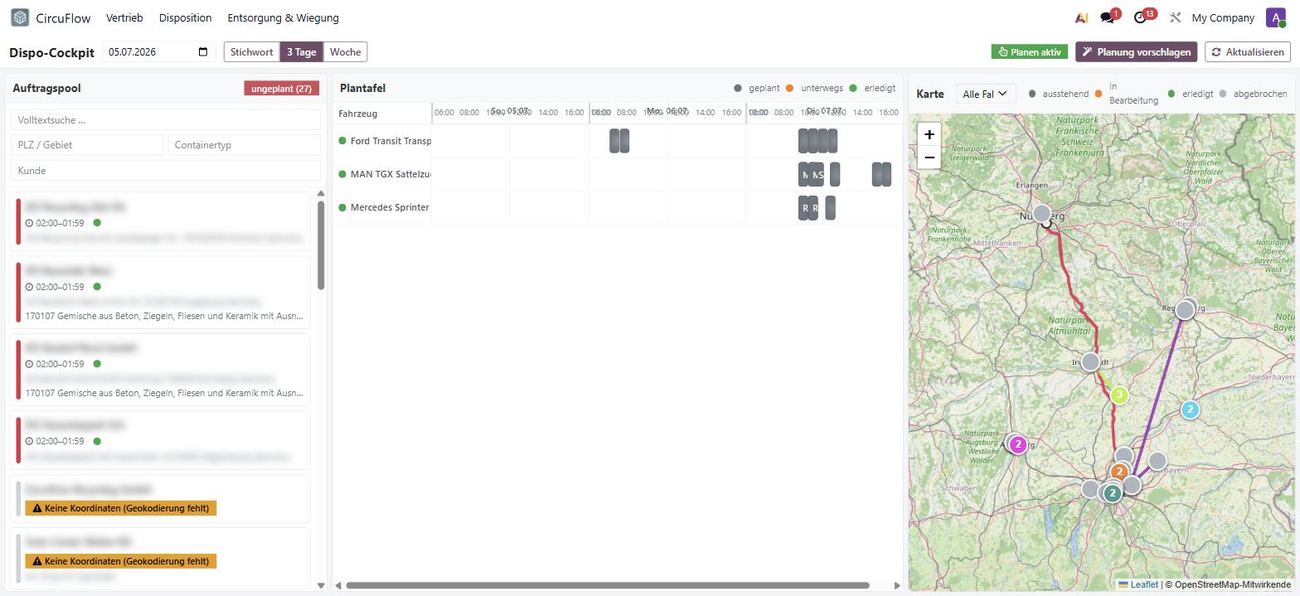This screenshot has height=596, width=1300.
Task: Click the Ford Transit vehicle row label
Action: point(390,141)
